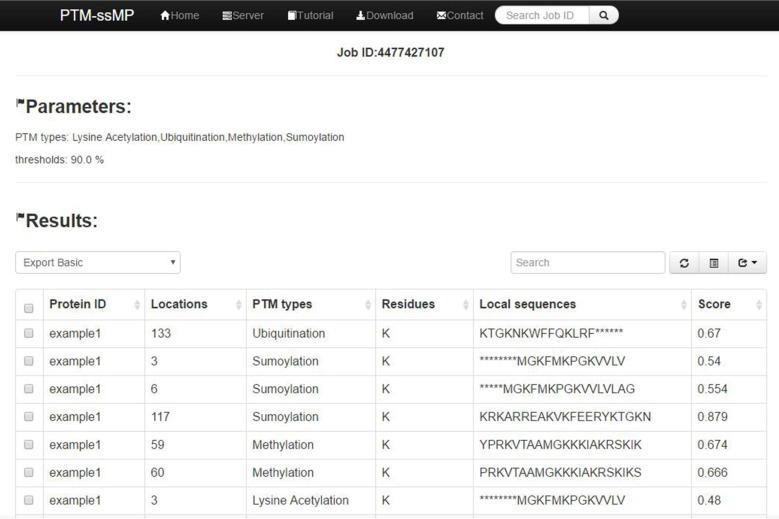Sort by Locations column arrows
779x519 pixels.
pos(238,305)
